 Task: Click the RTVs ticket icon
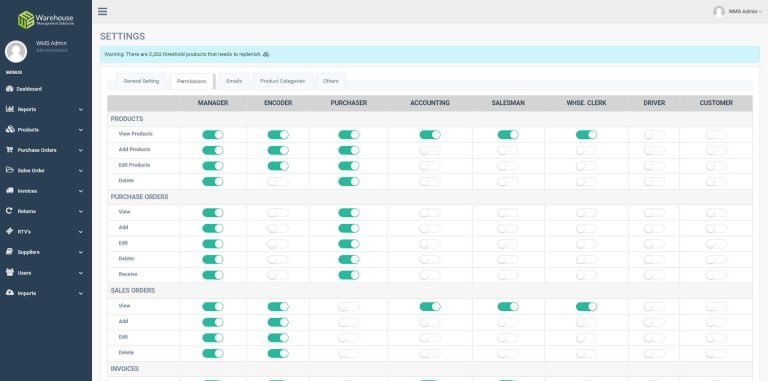9,231
